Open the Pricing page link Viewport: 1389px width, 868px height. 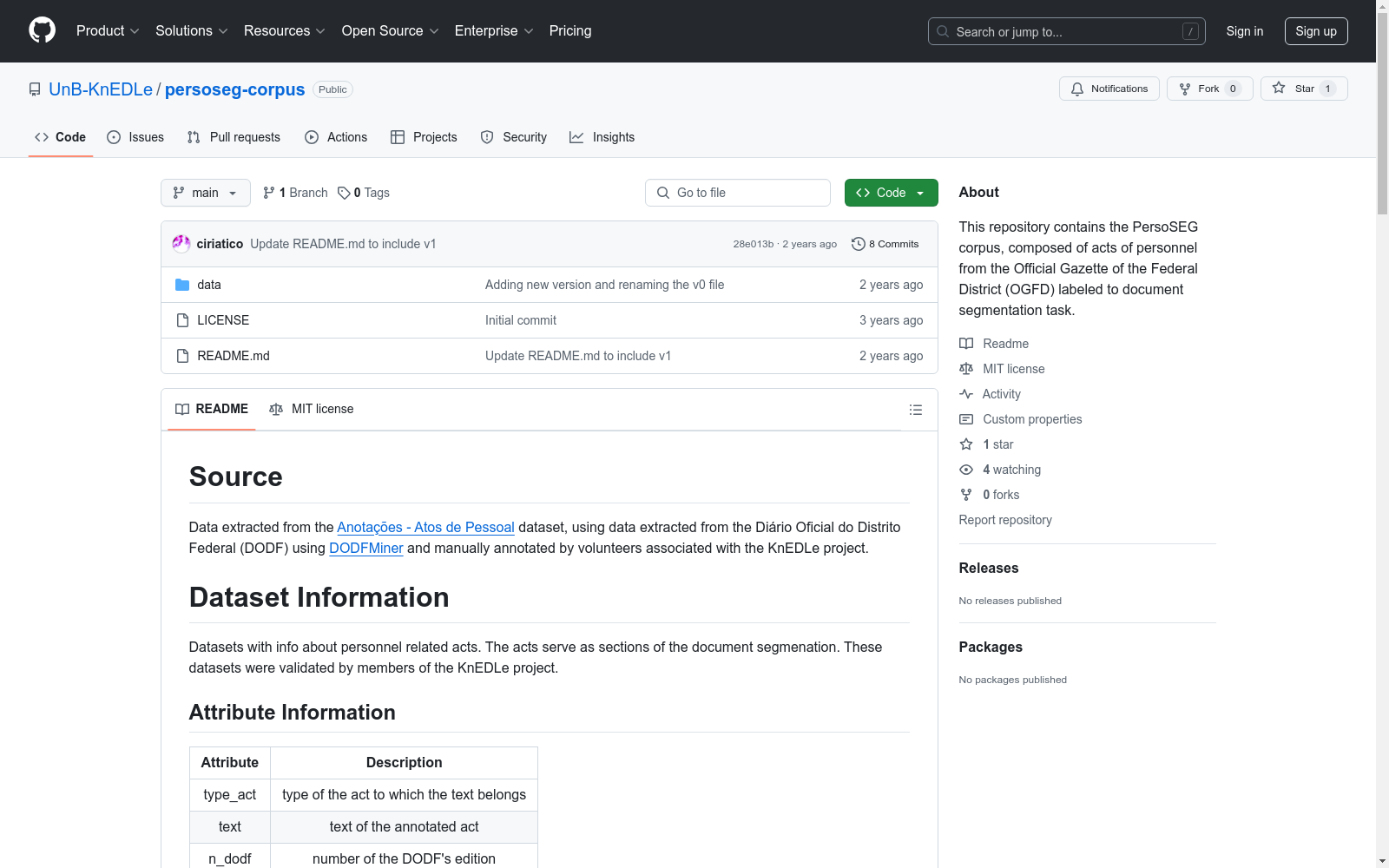tap(570, 30)
